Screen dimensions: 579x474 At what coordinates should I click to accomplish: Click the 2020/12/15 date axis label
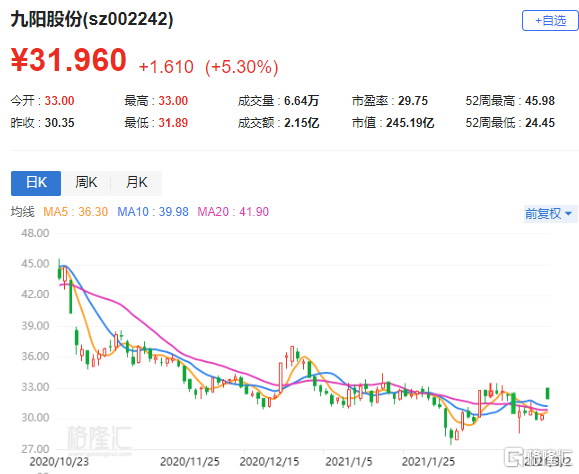click(x=269, y=462)
